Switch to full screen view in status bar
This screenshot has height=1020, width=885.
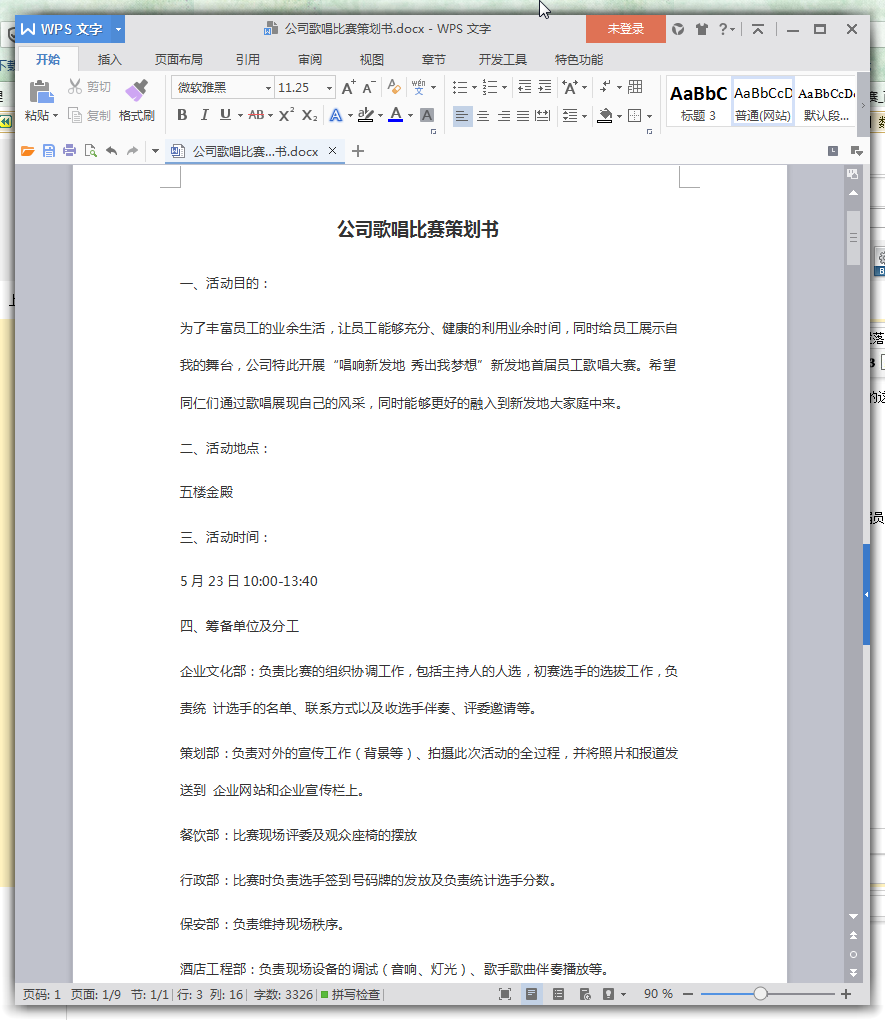[505, 994]
